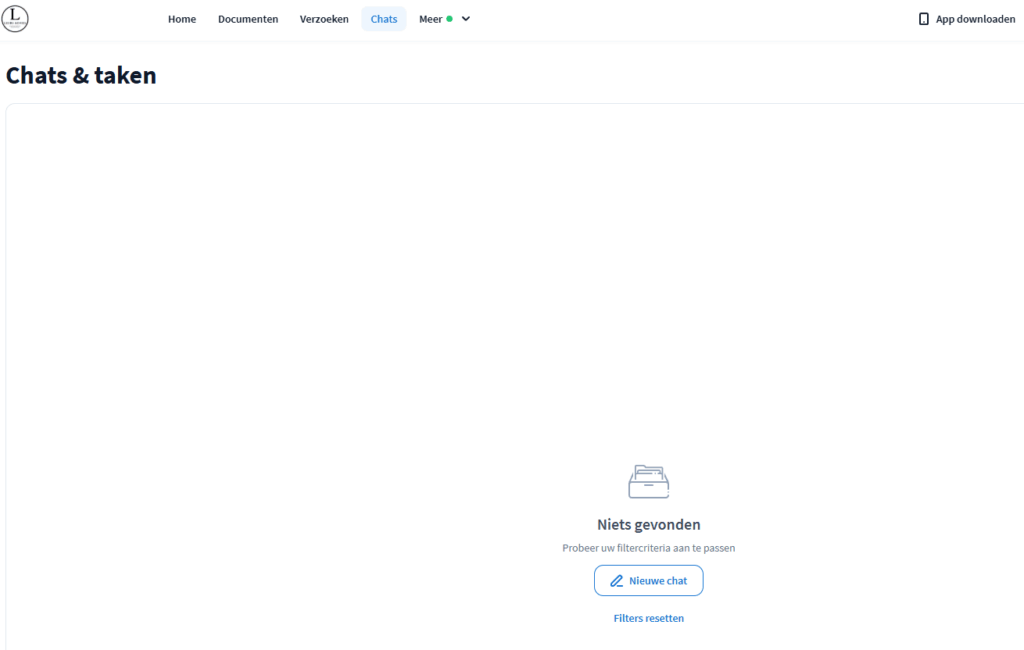Click the empty file tray illustration
The width and height of the screenshot is (1024, 650).
pyautogui.click(x=648, y=482)
